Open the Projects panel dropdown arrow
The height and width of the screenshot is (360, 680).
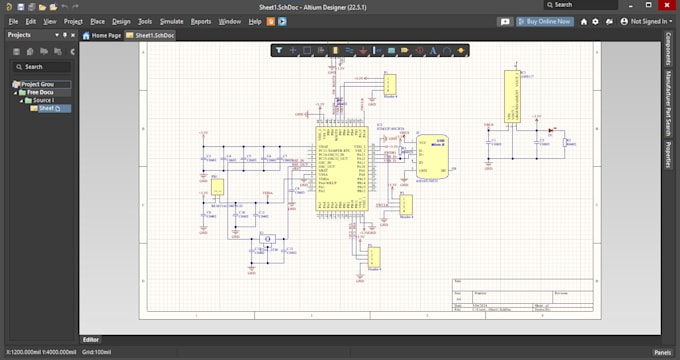click(x=57, y=35)
